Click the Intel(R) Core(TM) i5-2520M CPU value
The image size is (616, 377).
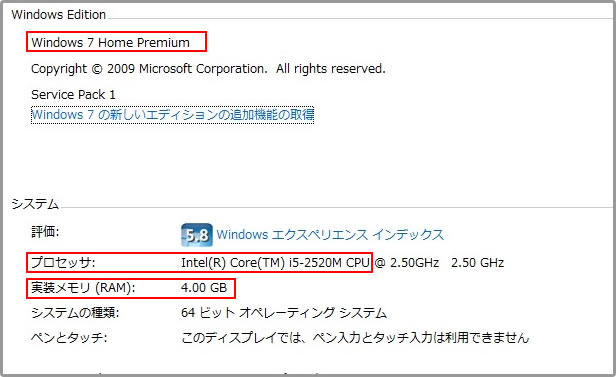[x=275, y=263]
